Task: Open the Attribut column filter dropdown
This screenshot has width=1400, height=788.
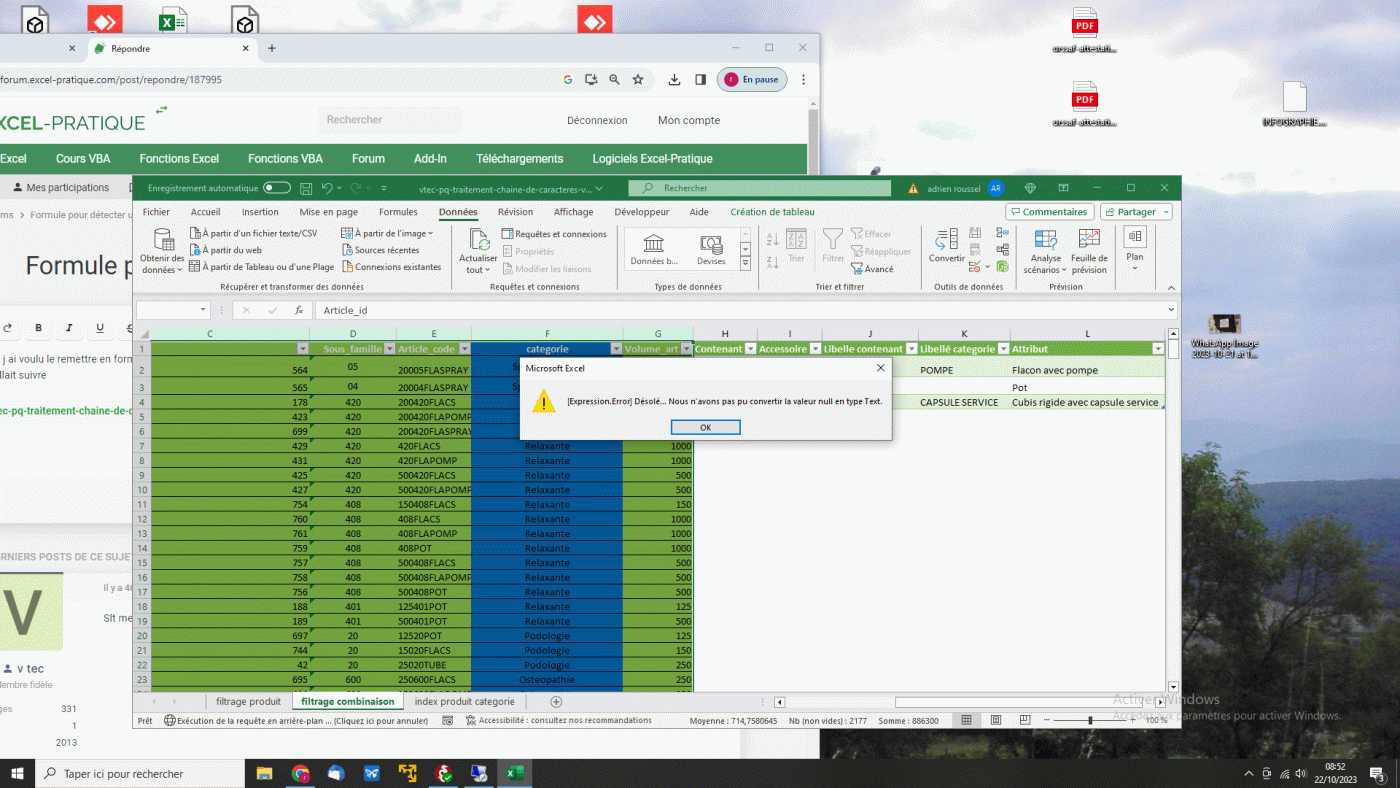Action: point(1158,349)
